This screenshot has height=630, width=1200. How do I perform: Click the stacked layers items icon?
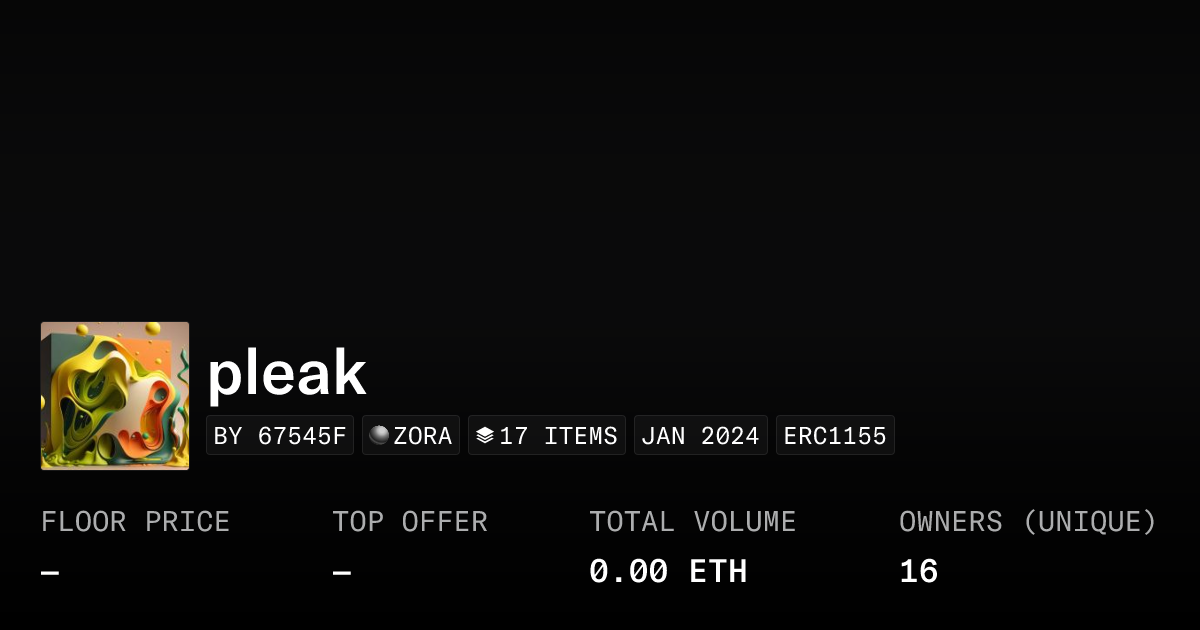[x=485, y=435]
